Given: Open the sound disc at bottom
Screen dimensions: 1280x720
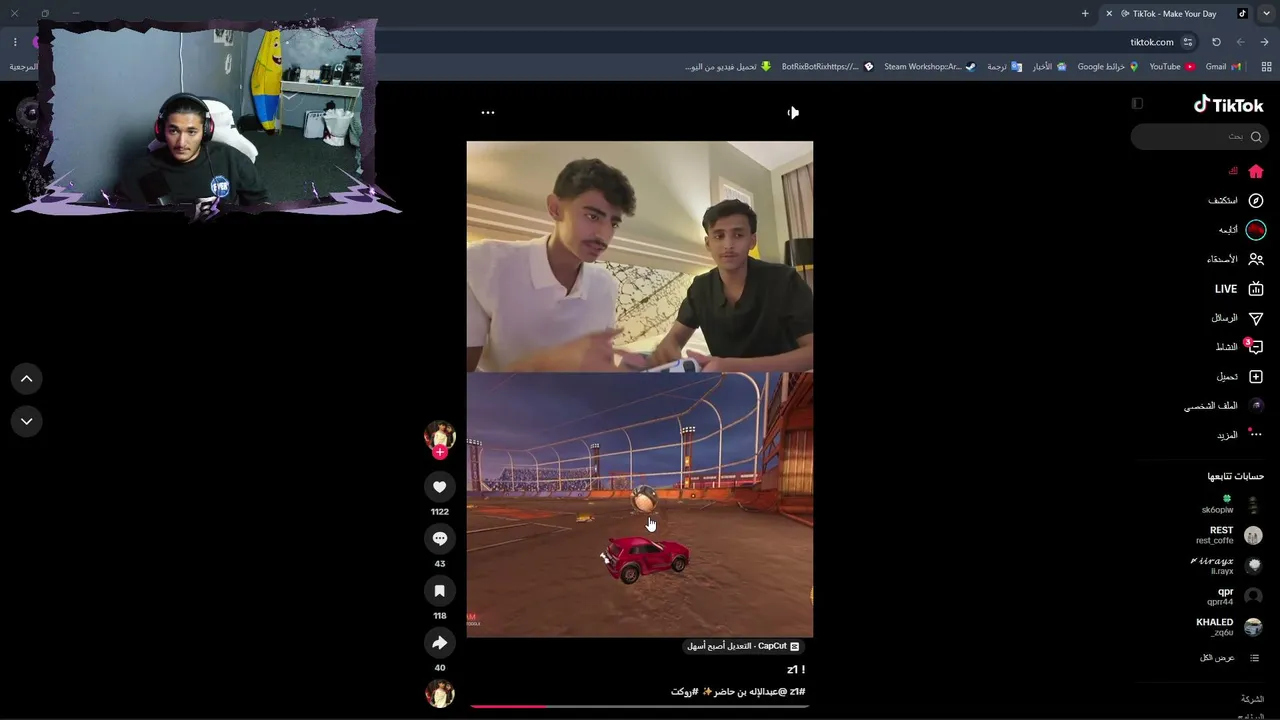Looking at the screenshot, I should click(x=440, y=693).
